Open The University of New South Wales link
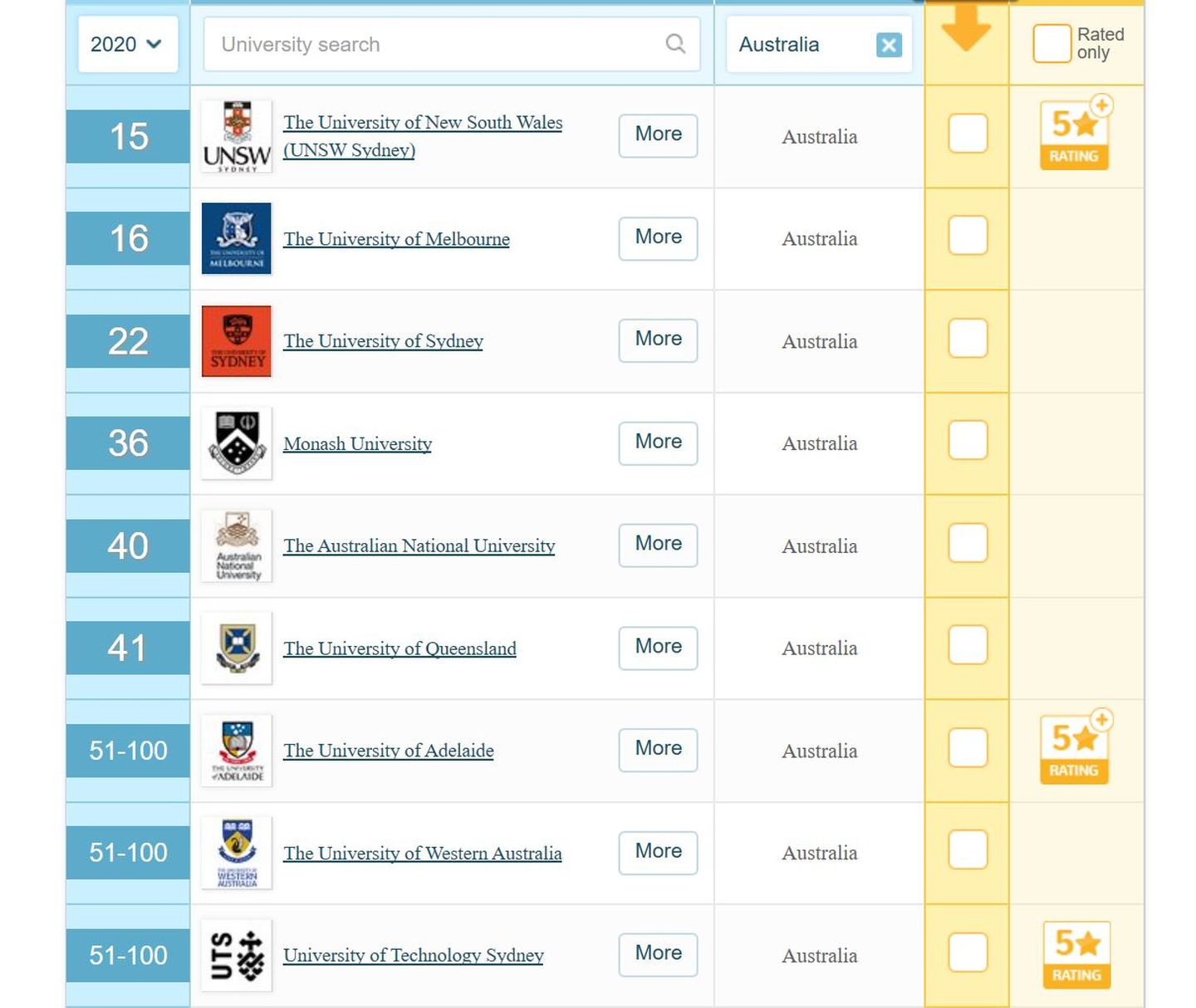This screenshot has height=1008, width=1196. tap(423, 136)
